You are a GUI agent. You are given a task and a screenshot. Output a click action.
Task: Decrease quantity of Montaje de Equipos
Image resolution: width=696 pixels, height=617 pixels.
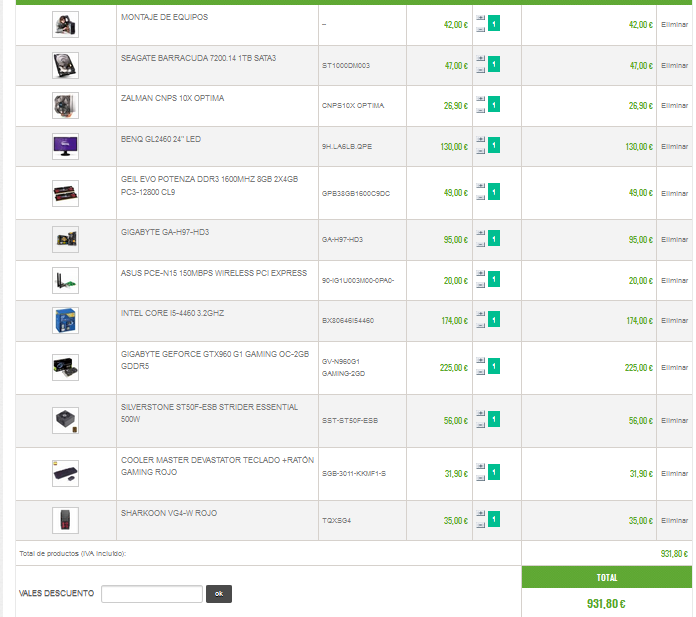(x=480, y=30)
